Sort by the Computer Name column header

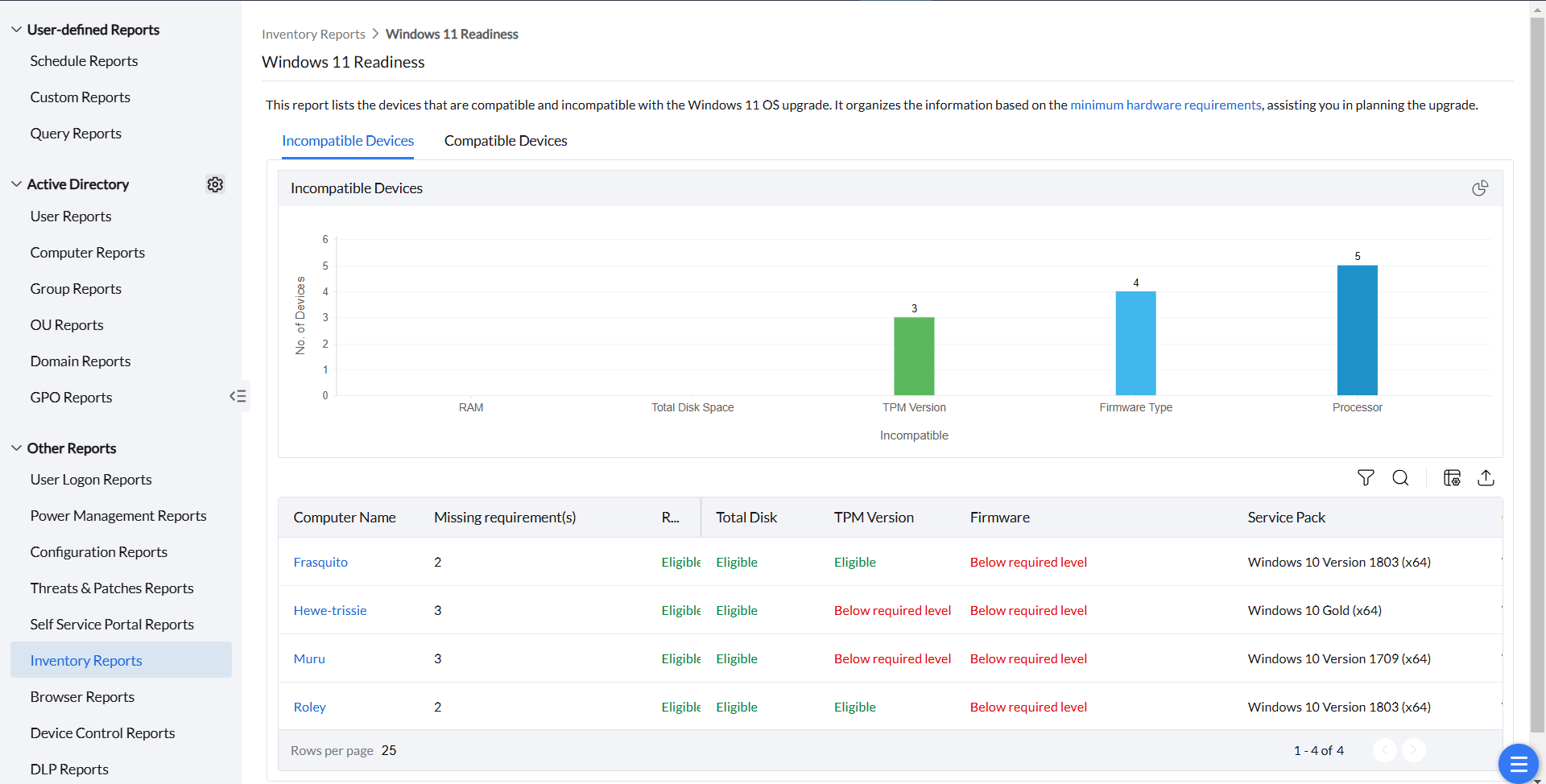[345, 518]
